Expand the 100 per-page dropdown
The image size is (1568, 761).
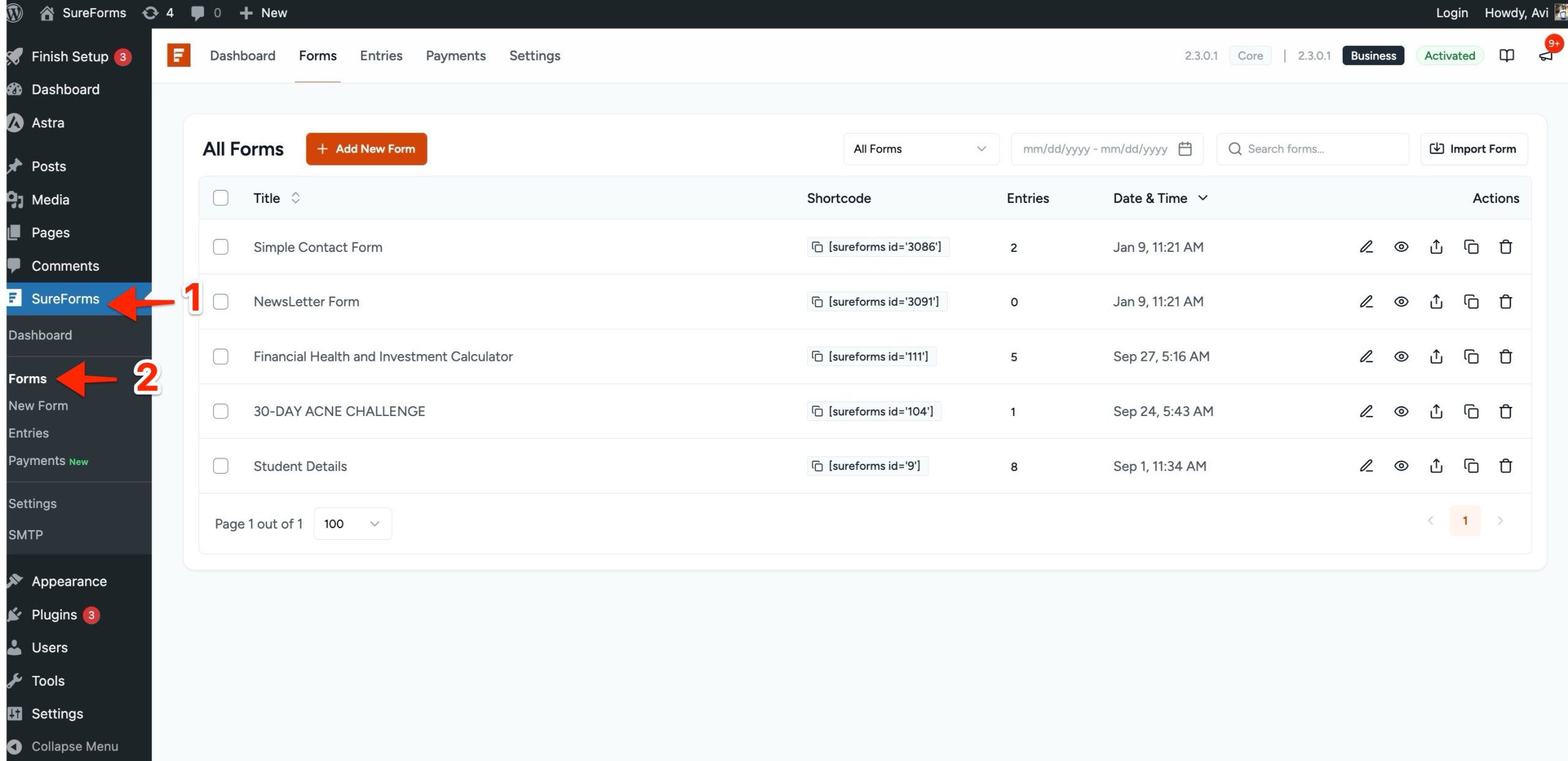pos(352,524)
